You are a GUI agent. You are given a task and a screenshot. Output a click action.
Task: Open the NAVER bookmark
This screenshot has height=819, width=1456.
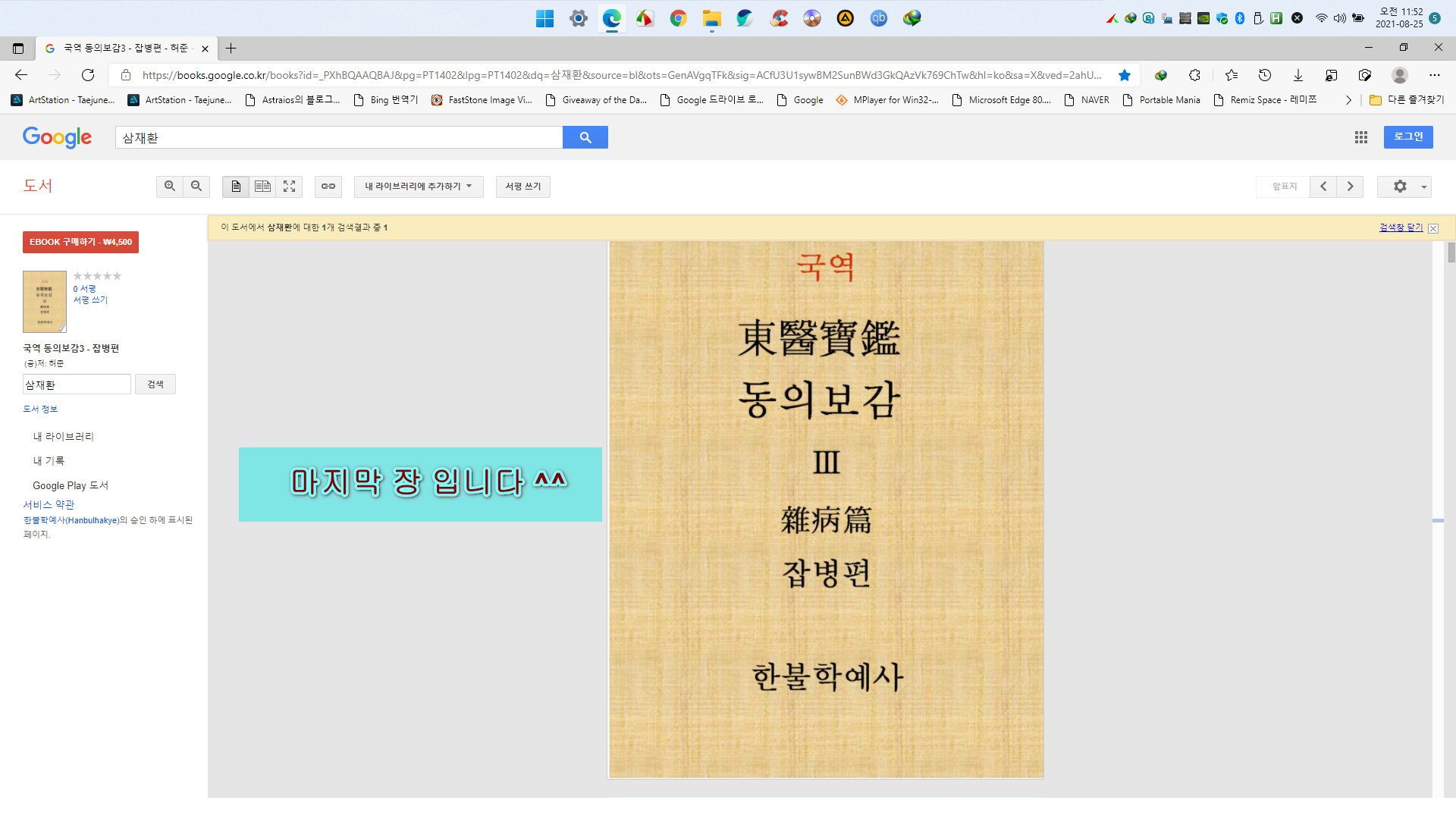coord(1087,100)
